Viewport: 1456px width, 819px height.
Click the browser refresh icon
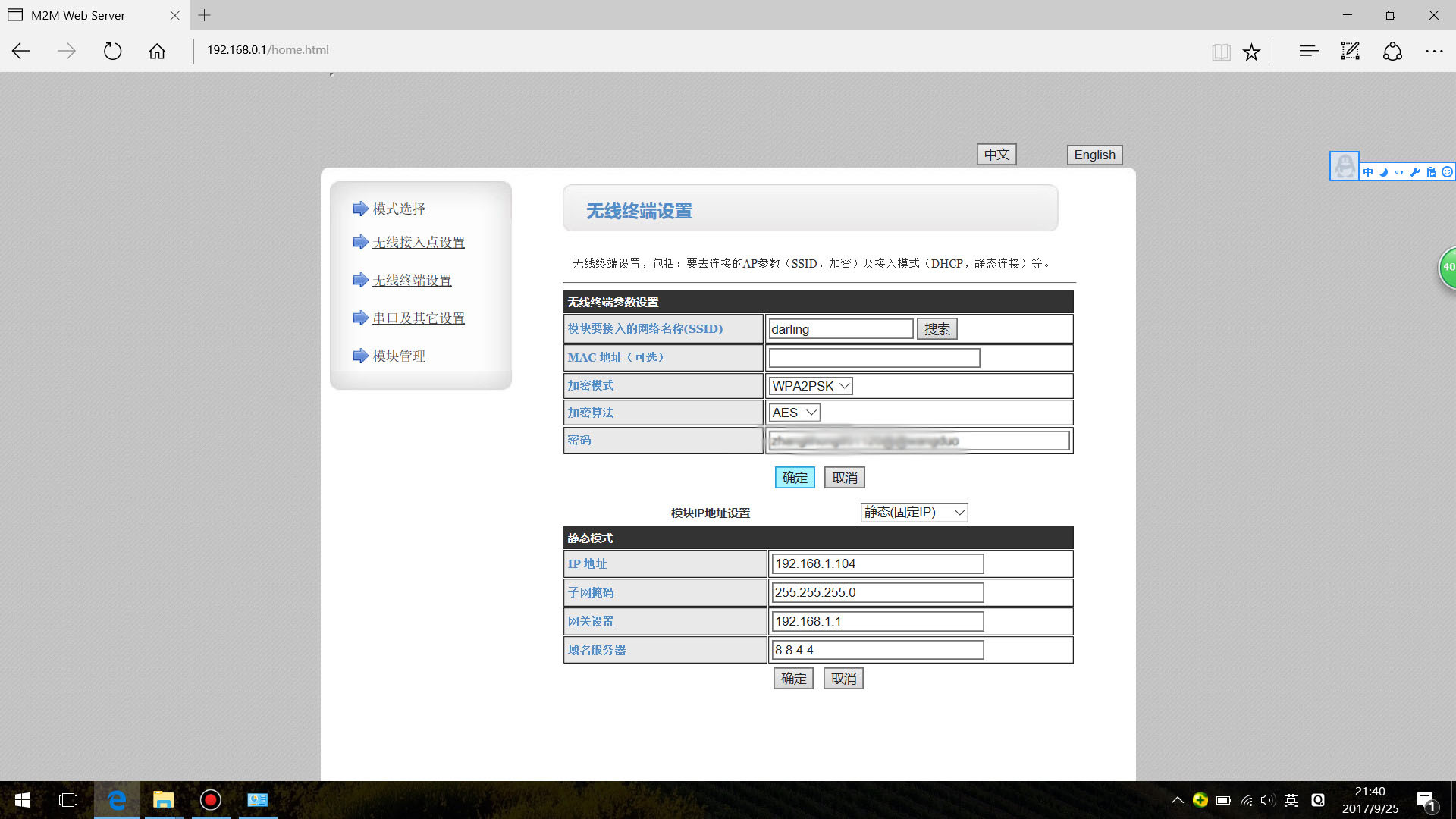click(x=112, y=51)
